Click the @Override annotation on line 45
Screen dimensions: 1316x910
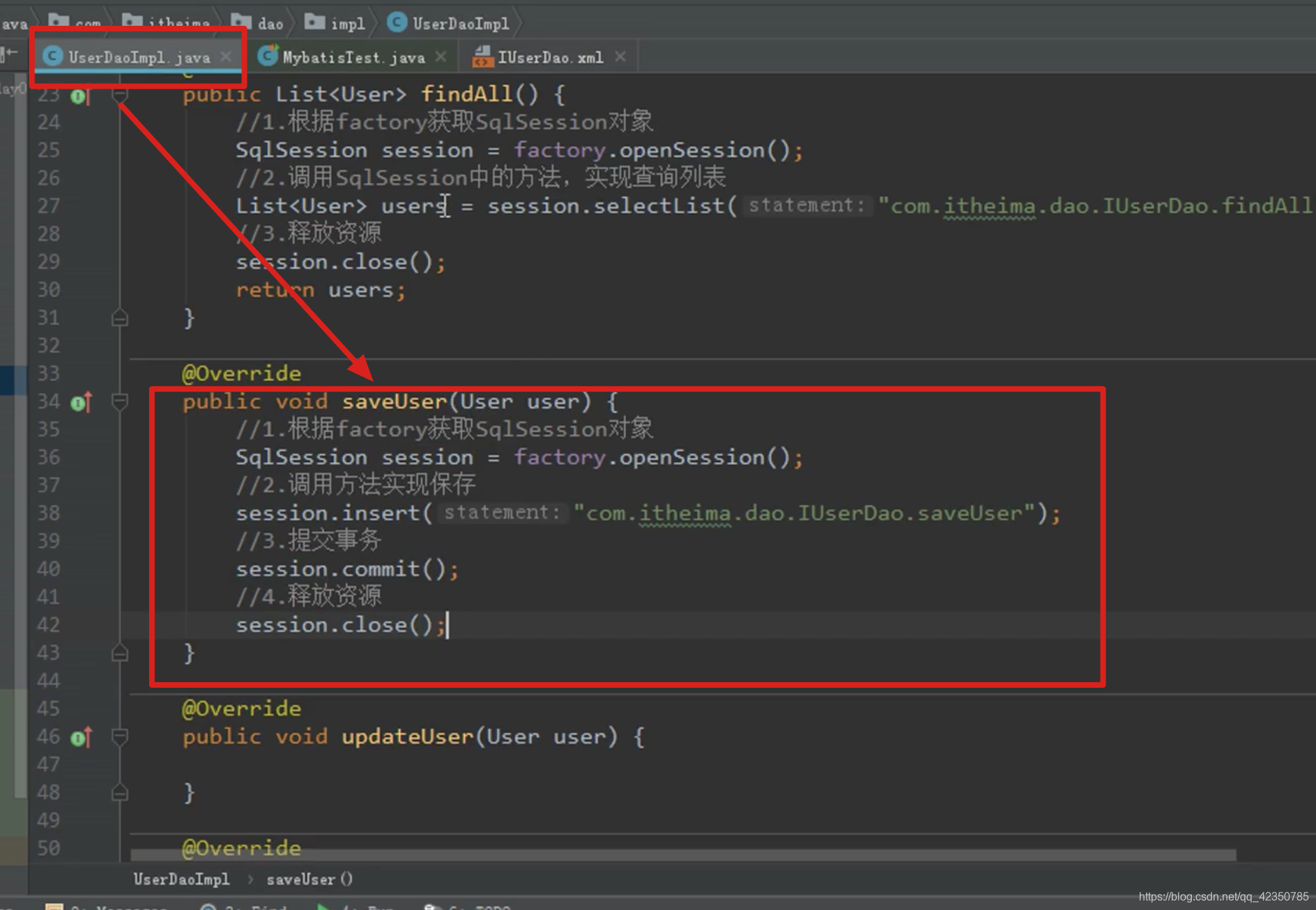tap(241, 709)
